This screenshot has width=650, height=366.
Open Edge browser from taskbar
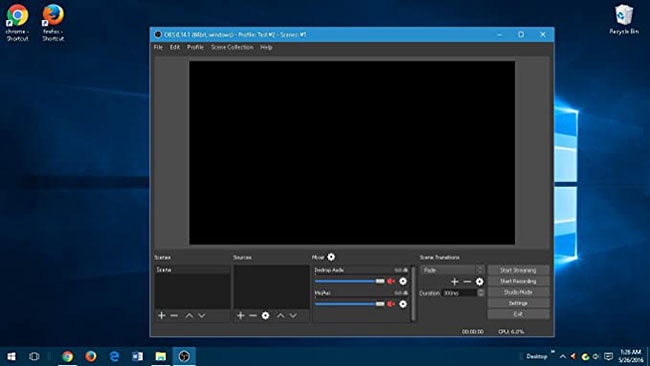coord(114,356)
